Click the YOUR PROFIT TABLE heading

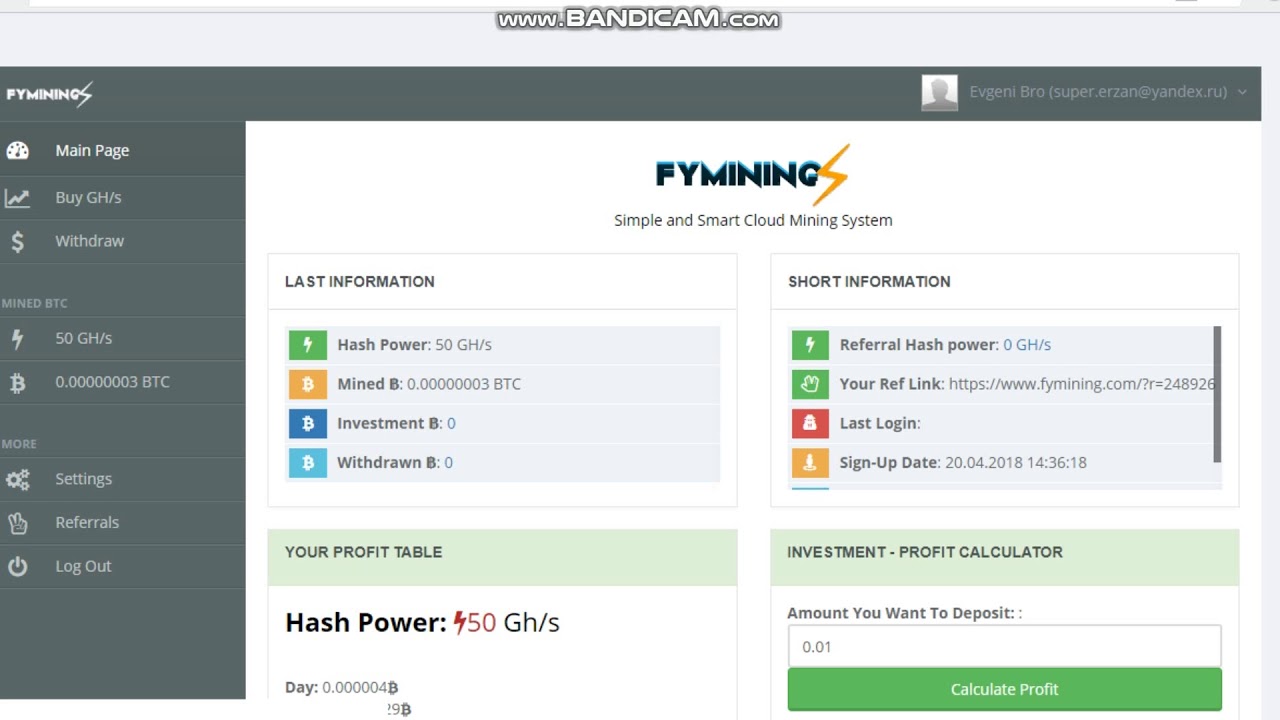click(363, 552)
